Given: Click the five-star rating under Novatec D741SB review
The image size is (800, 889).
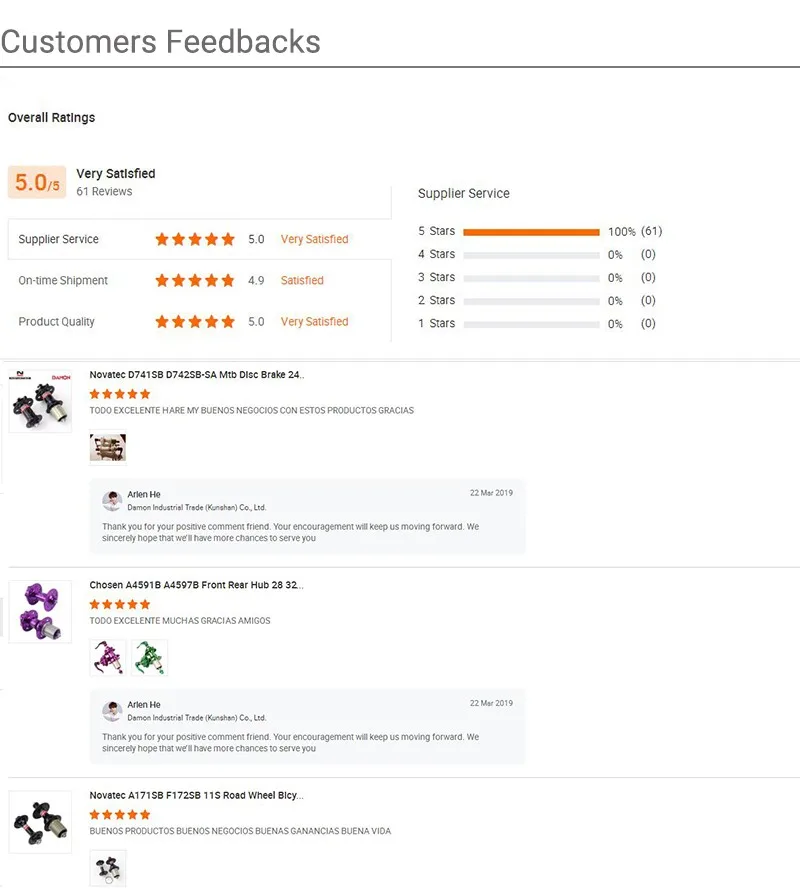Looking at the screenshot, I should [x=120, y=394].
